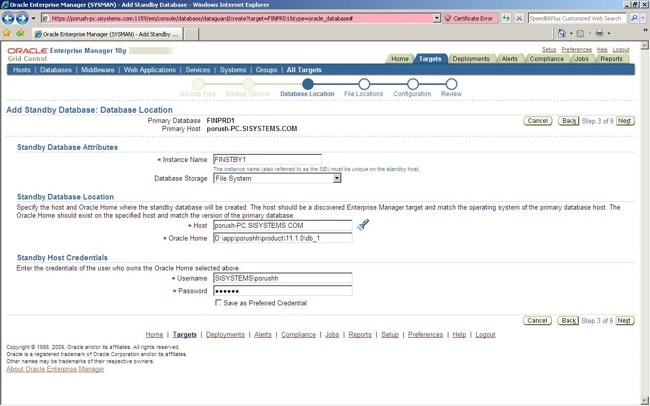Select Hosts in the sub-navigation bar
Screen dimensions: 650x406
22,70
